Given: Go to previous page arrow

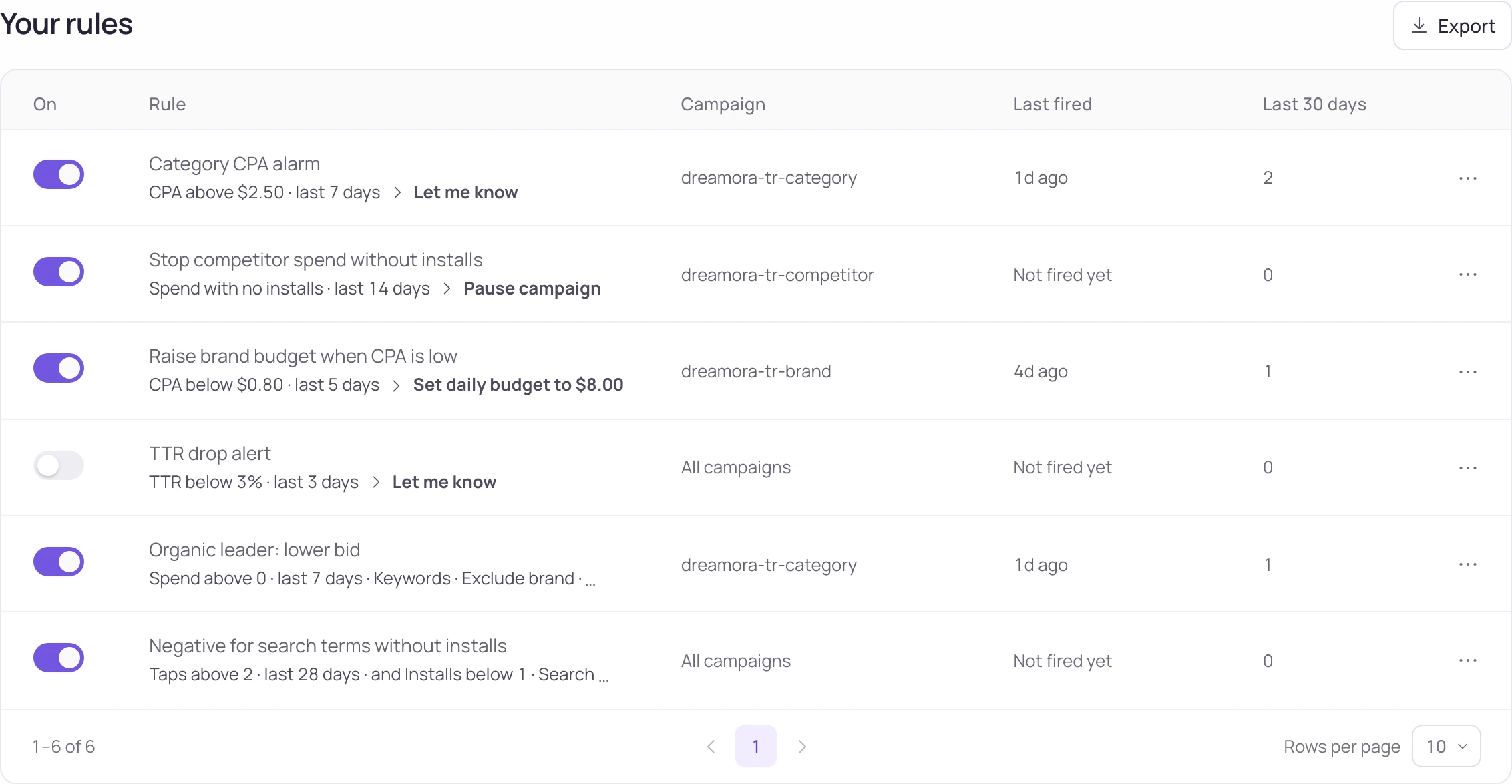Looking at the screenshot, I should tap(711, 746).
